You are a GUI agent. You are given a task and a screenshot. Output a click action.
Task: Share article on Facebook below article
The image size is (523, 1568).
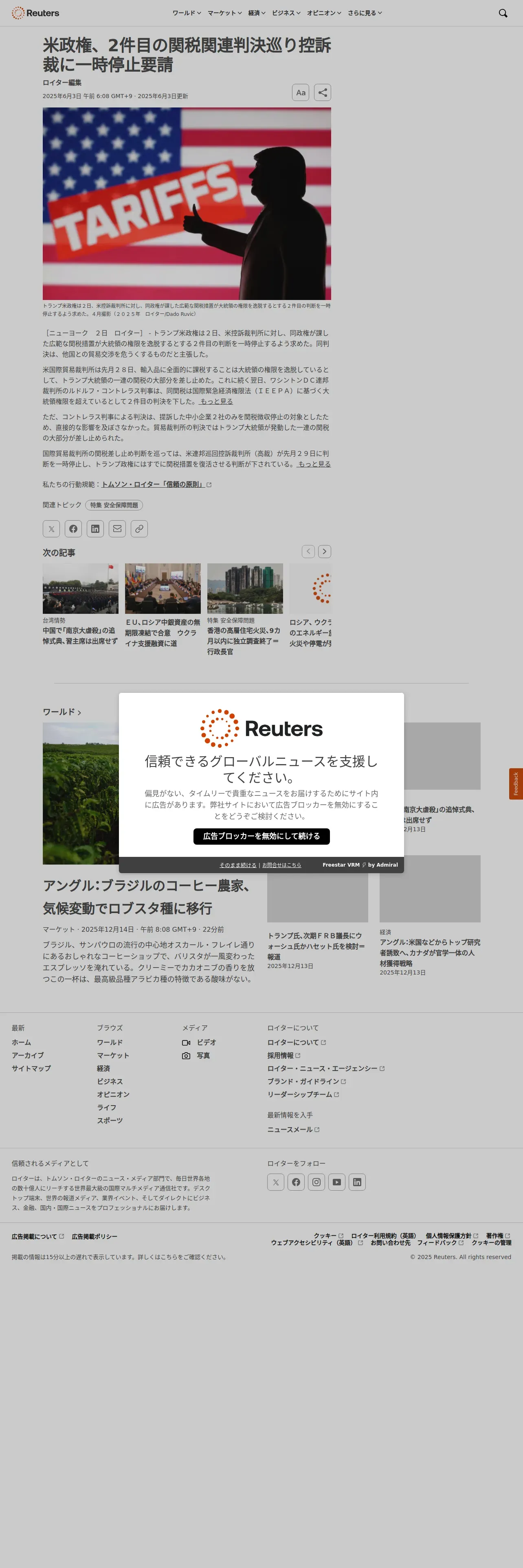tap(73, 528)
